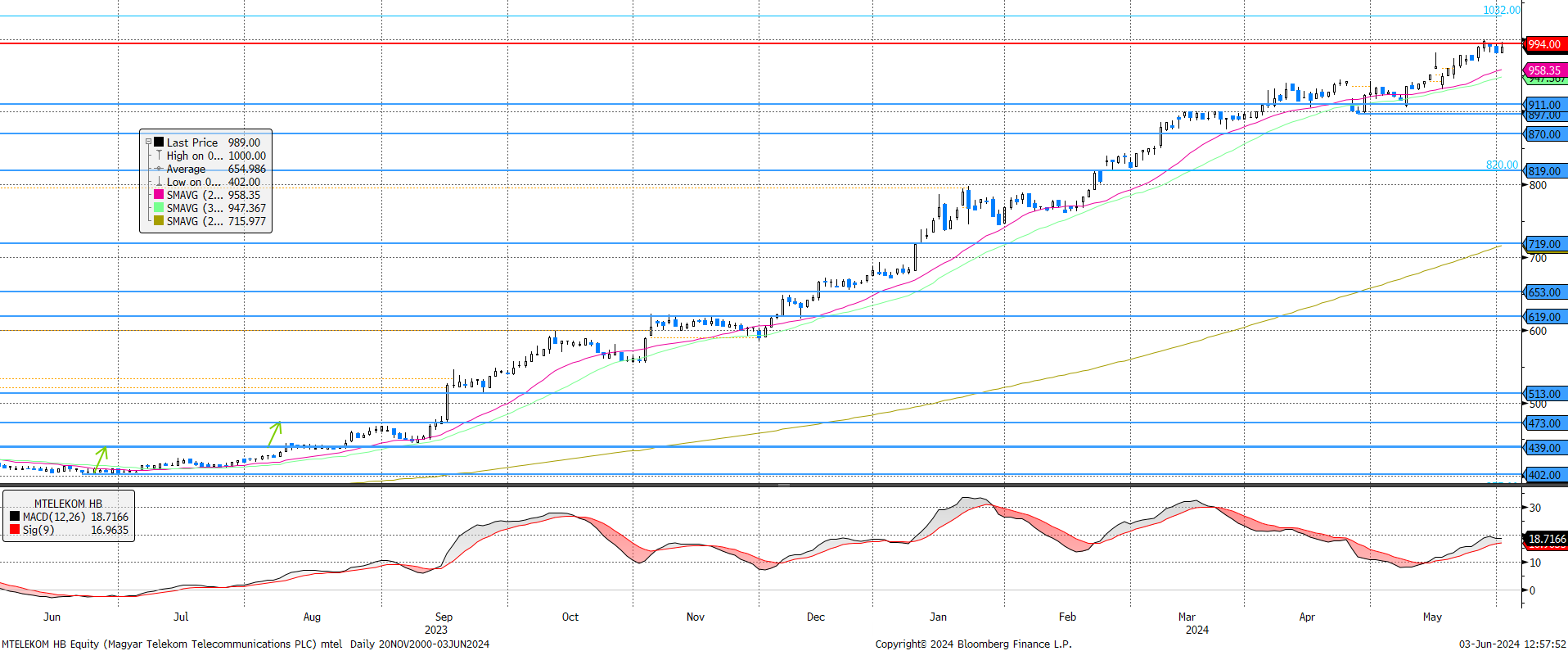Click the magenta SMAVG 958.35 swatch
This screenshot has width=1568, height=651.
(x=159, y=194)
